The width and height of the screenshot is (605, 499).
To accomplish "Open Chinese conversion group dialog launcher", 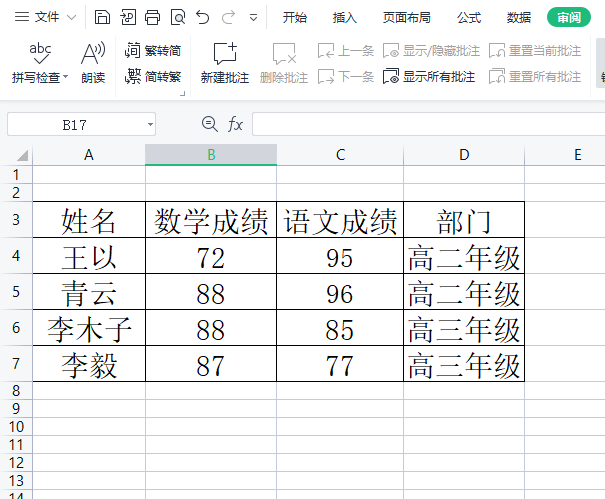I will click(183, 93).
